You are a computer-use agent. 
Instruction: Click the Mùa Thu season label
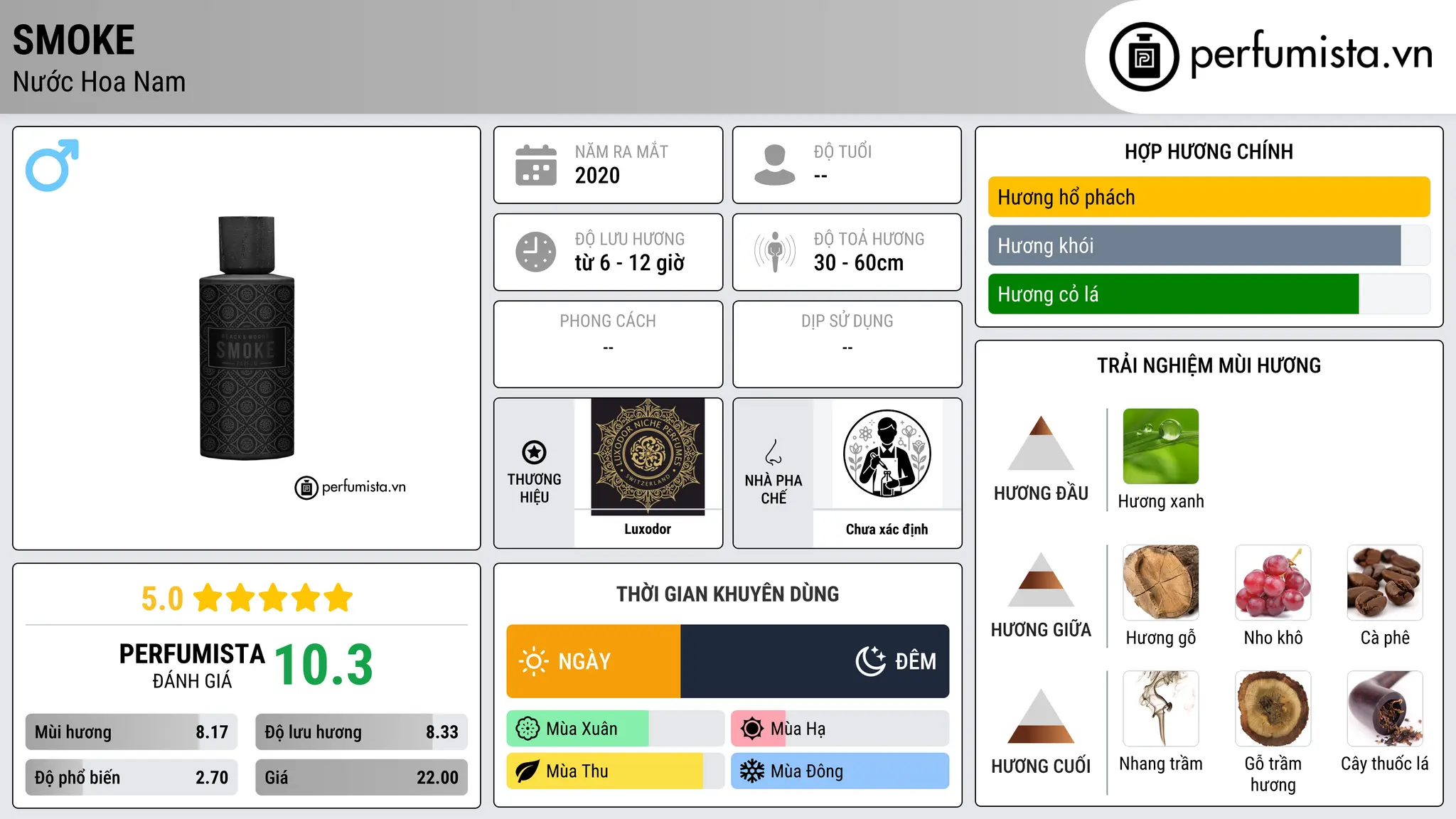coord(577,771)
